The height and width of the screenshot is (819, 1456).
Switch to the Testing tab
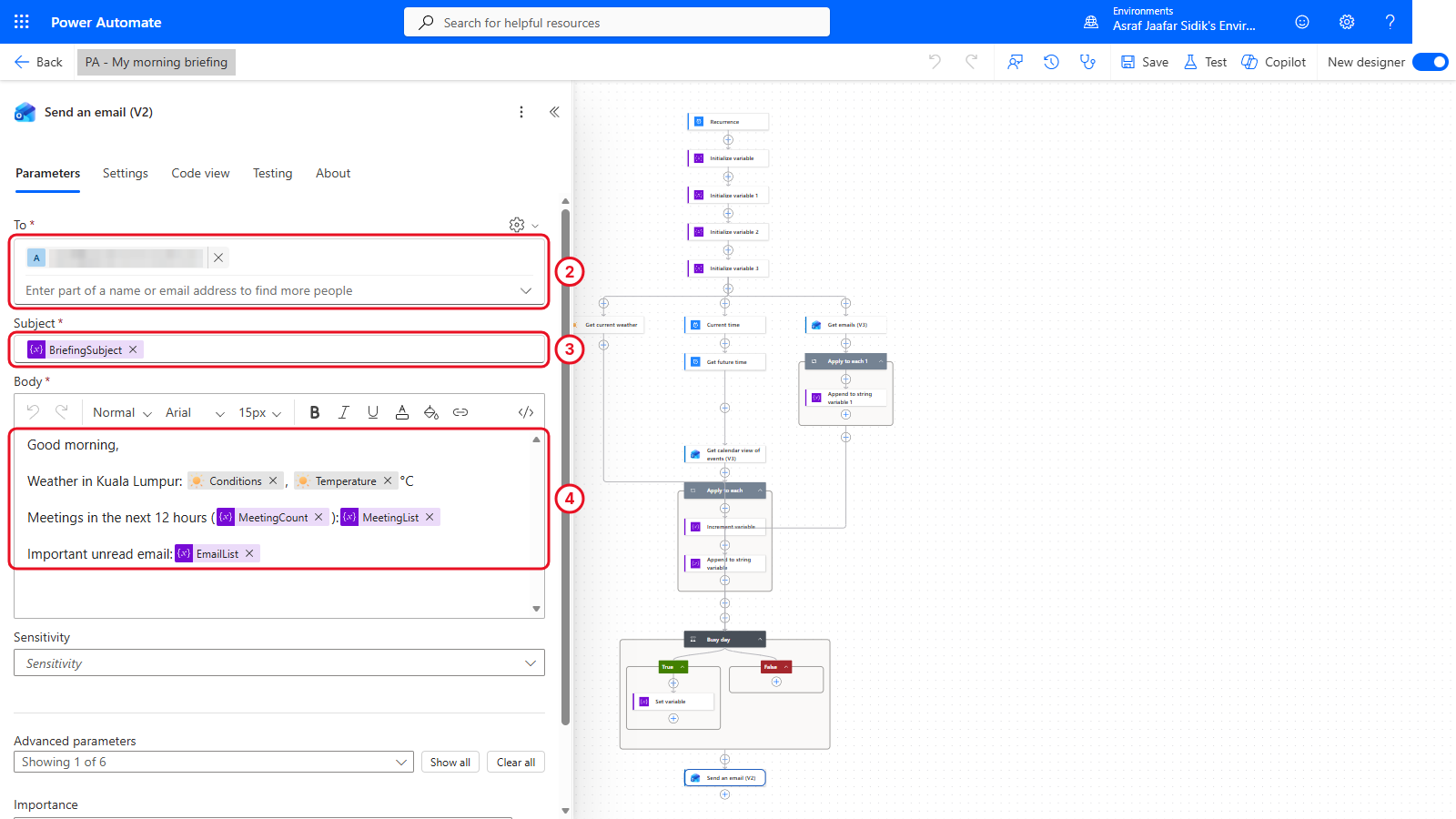coord(273,173)
